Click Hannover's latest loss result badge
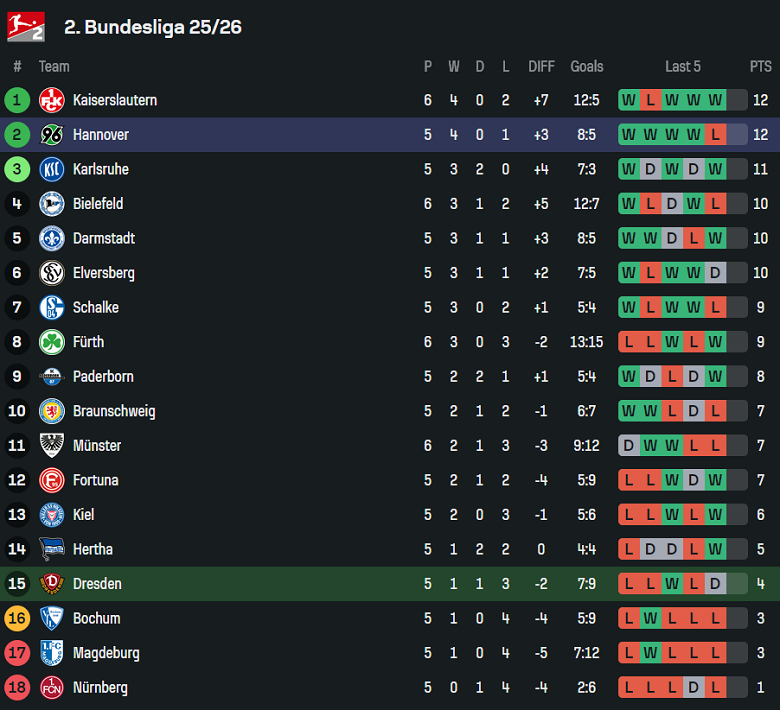 click(x=715, y=135)
